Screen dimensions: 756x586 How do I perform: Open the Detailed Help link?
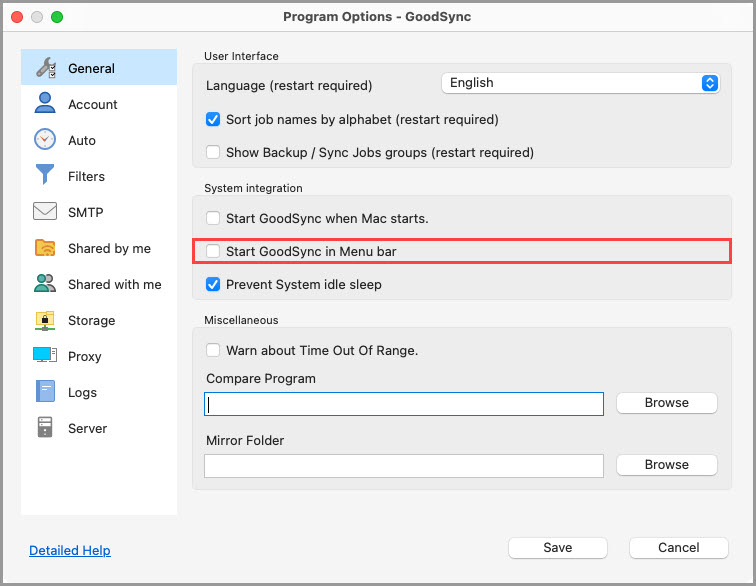[70, 550]
